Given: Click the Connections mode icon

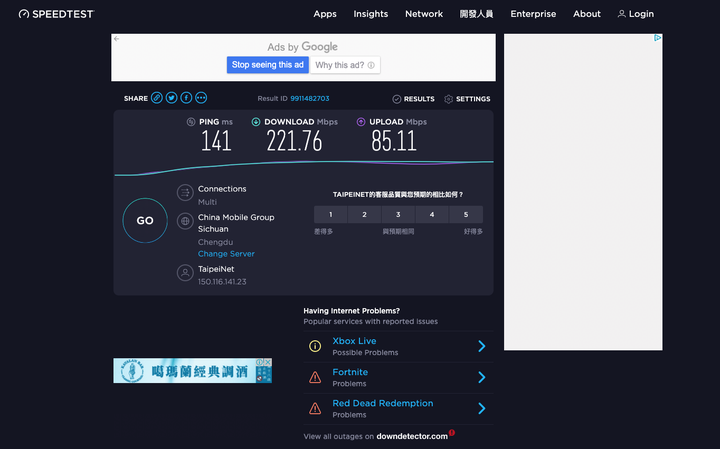Looking at the screenshot, I should click(185, 193).
